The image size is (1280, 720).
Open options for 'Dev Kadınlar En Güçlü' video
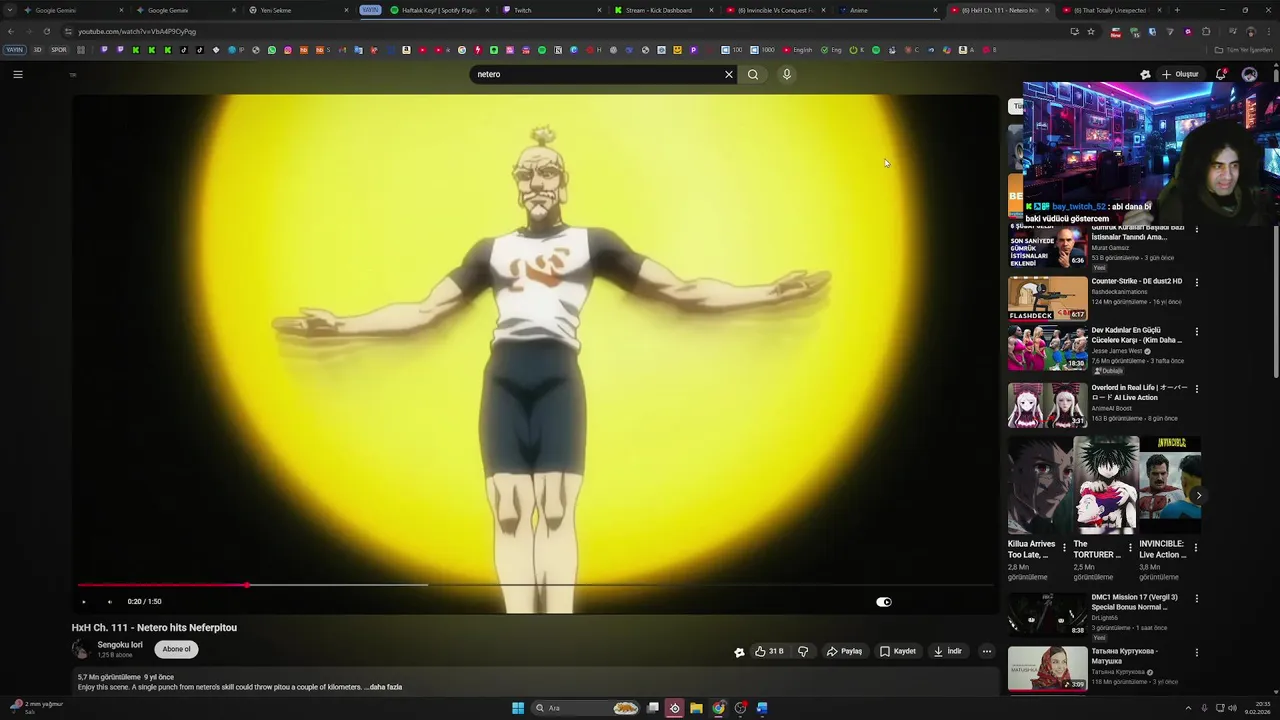pos(1197,331)
